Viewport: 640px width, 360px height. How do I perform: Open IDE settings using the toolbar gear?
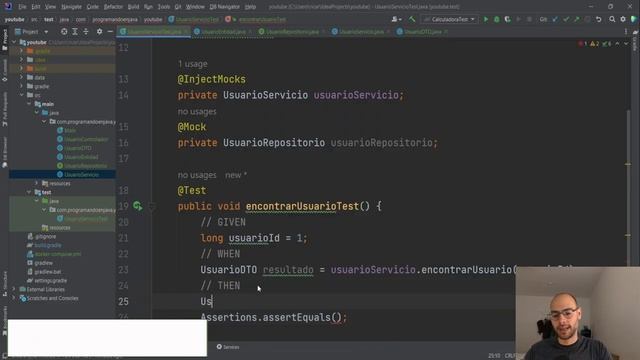click(x=623, y=19)
